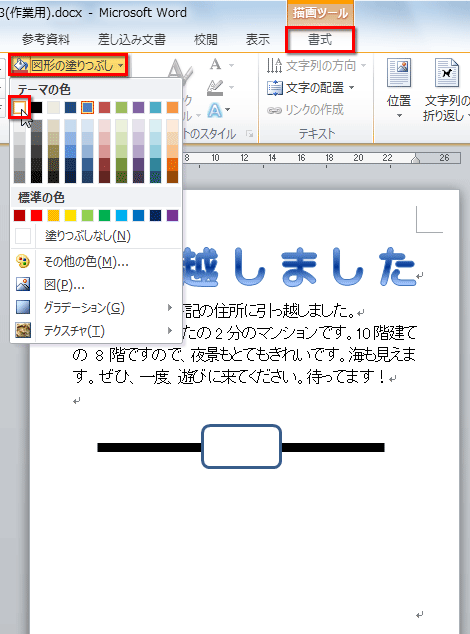Open the テクスチャ texture submenu

coord(96,331)
